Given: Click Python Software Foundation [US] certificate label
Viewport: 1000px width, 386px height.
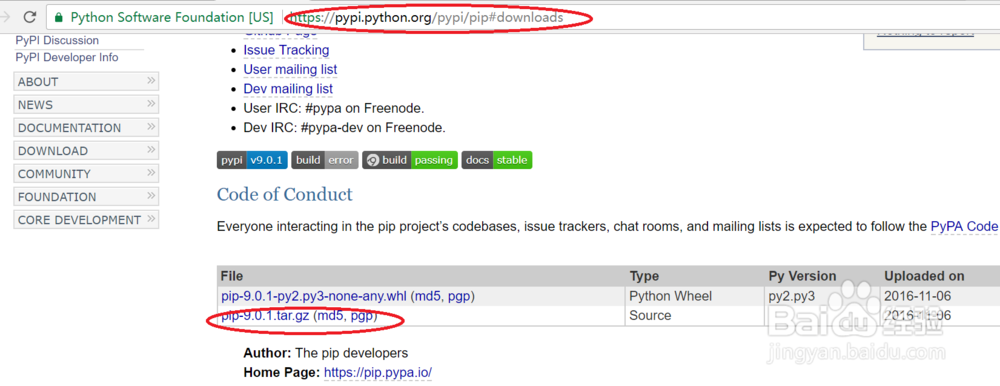Looking at the screenshot, I should (172, 17).
